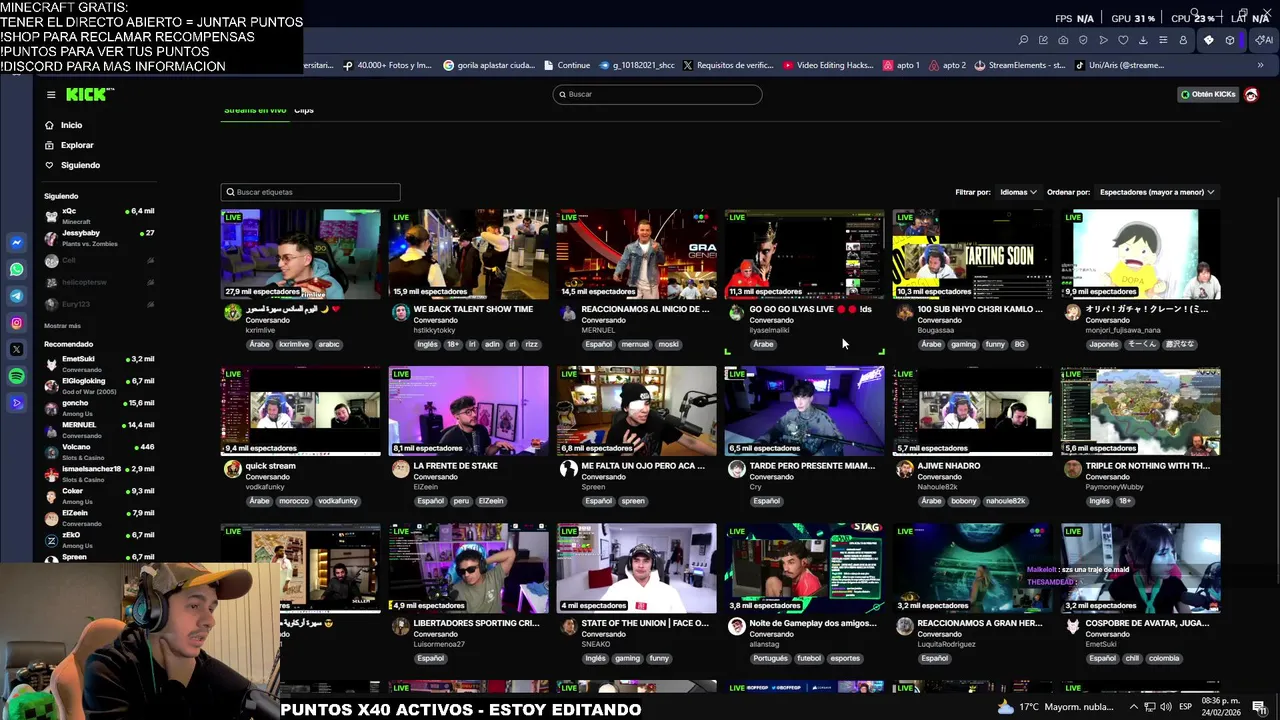Open the 'Requisitos de verific...' bookmark
This screenshot has width=1280, height=720.
click(x=728, y=65)
